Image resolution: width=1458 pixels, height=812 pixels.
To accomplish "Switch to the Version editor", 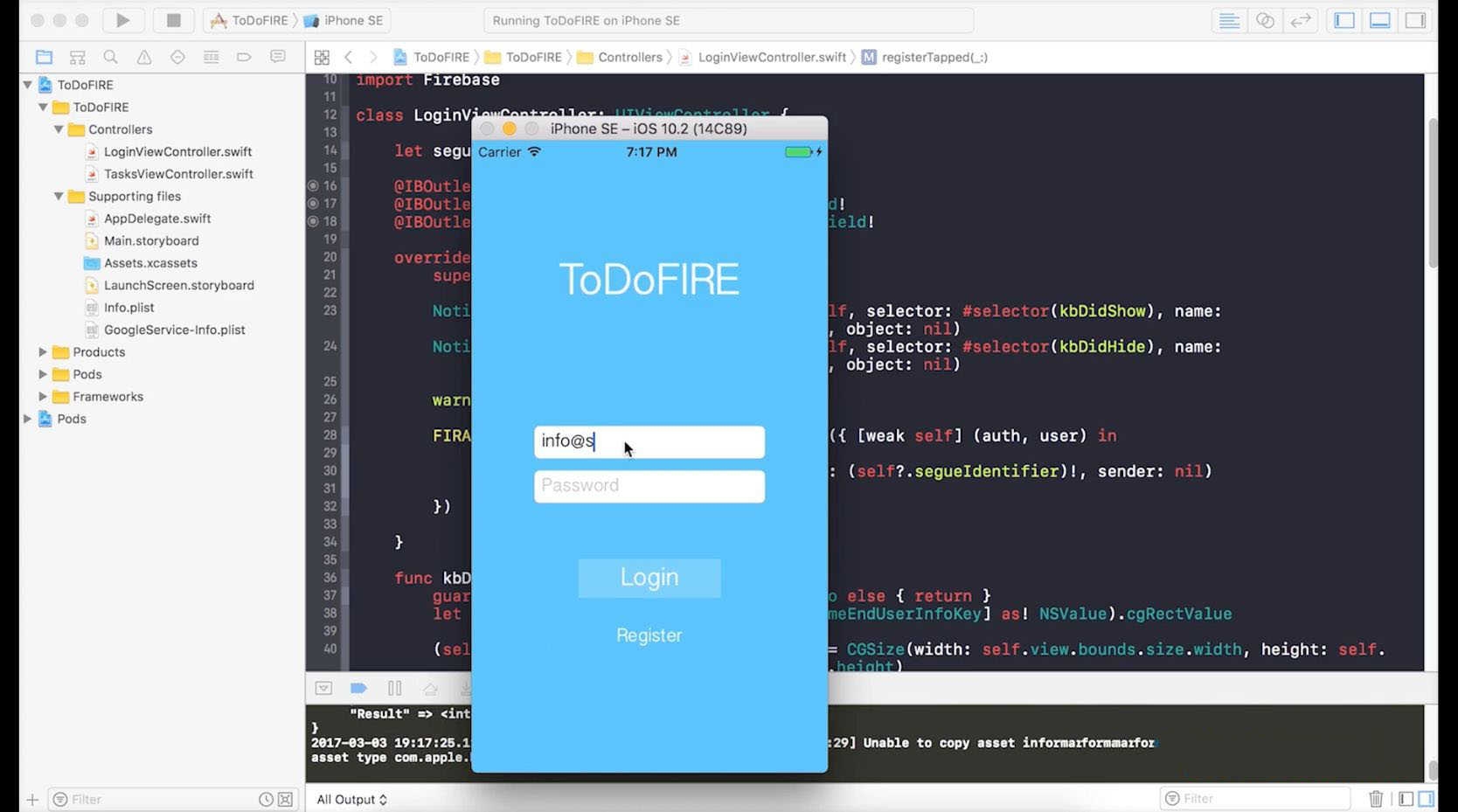I will coord(1301,20).
